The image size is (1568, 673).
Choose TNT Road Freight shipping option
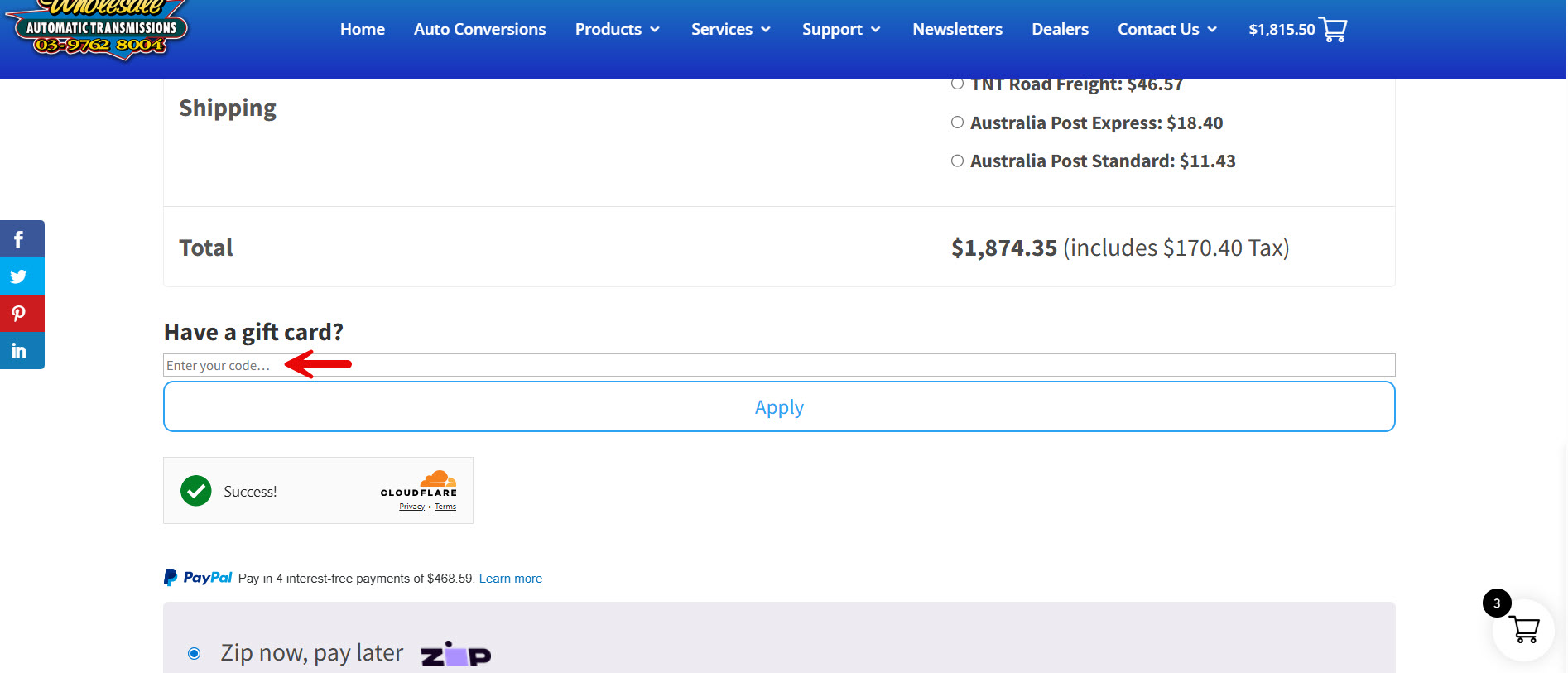pyautogui.click(x=957, y=84)
